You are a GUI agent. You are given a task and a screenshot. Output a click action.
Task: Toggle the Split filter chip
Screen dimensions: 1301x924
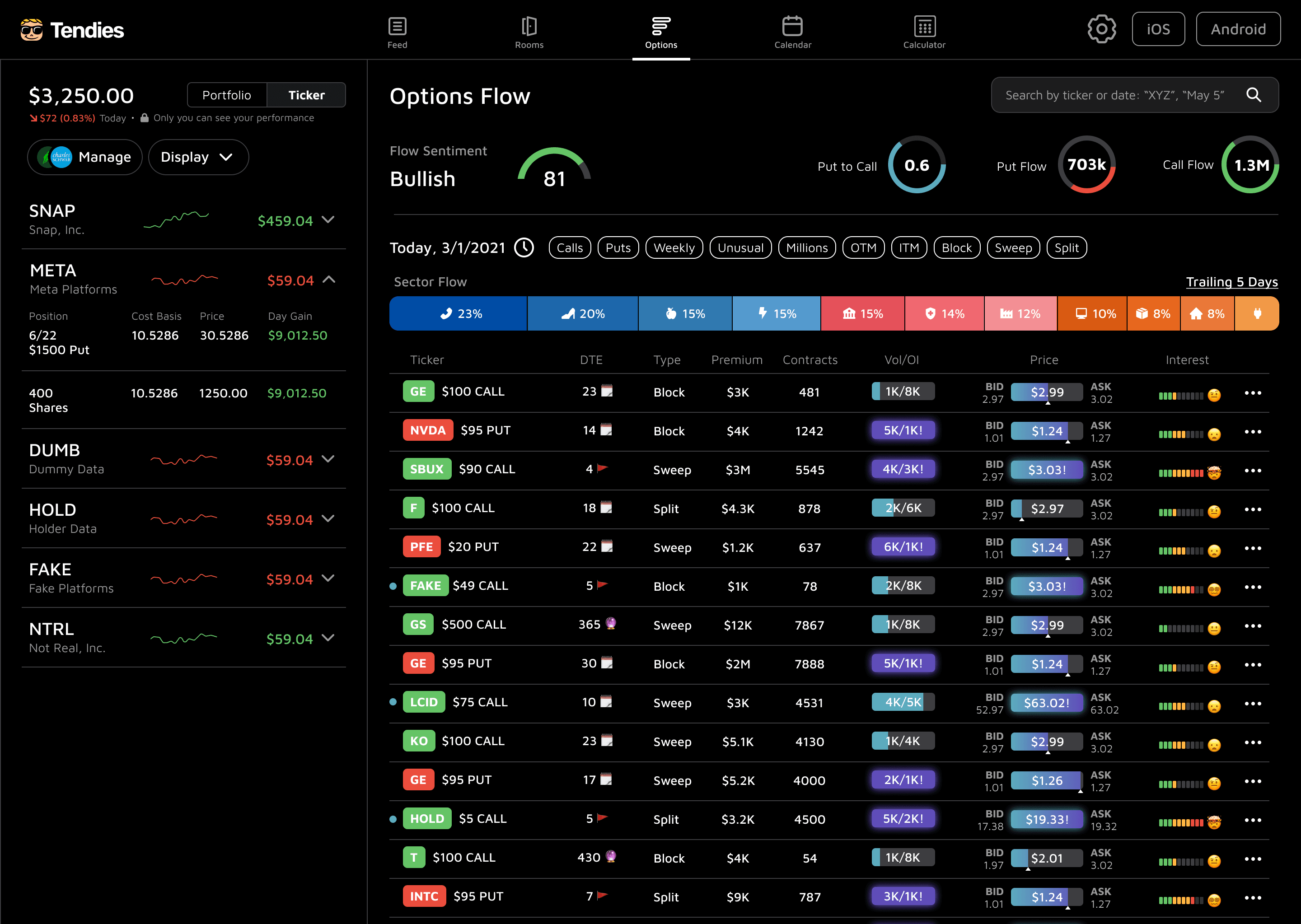click(1067, 247)
